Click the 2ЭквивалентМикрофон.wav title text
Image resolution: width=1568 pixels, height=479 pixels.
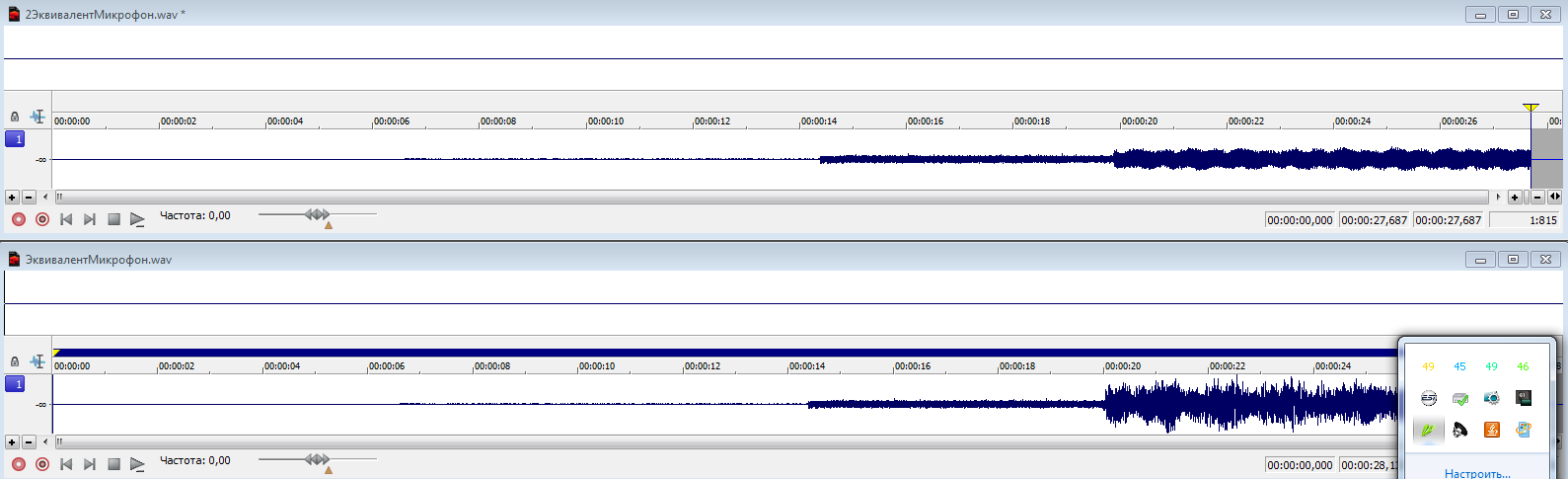tap(106, 15)
